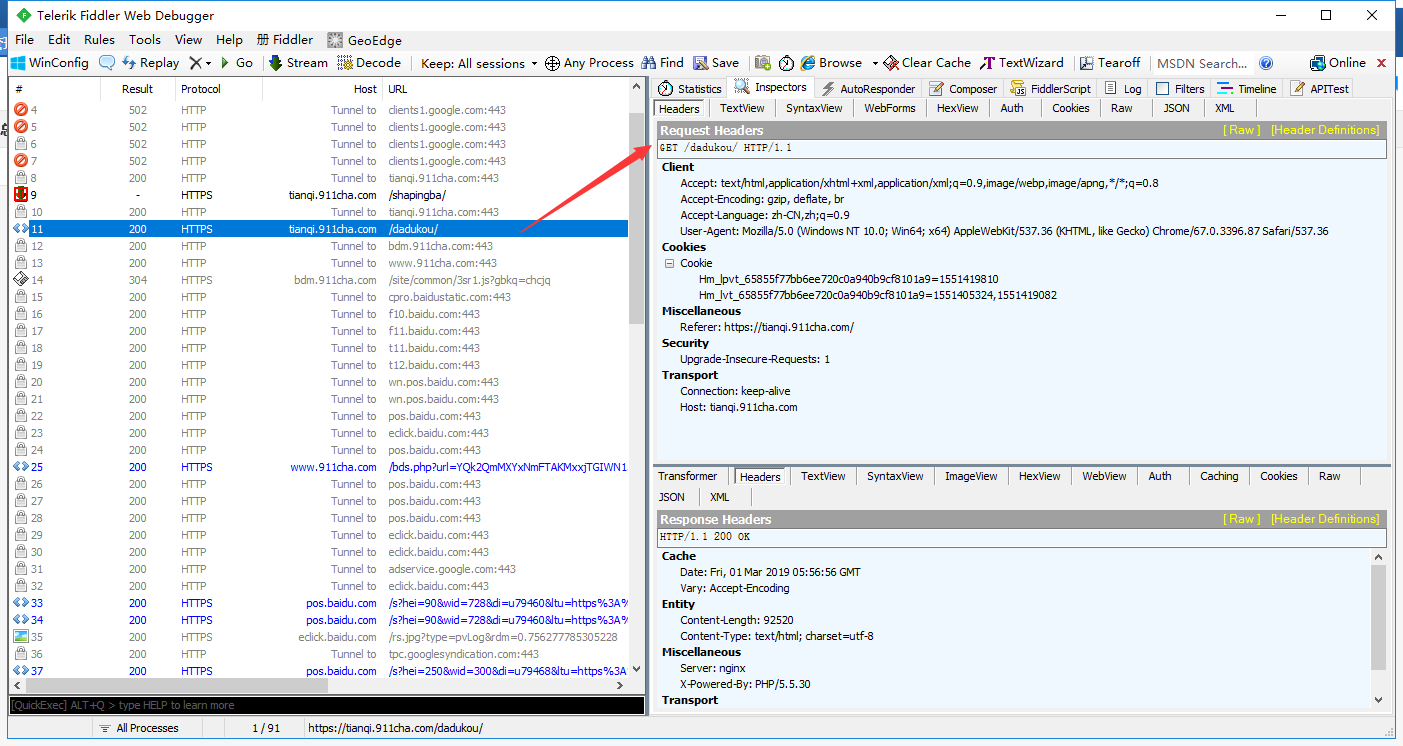This screenshot has height=746, width=1403.
Task: Click the Go icon to resume sessions
Action: 237,62
